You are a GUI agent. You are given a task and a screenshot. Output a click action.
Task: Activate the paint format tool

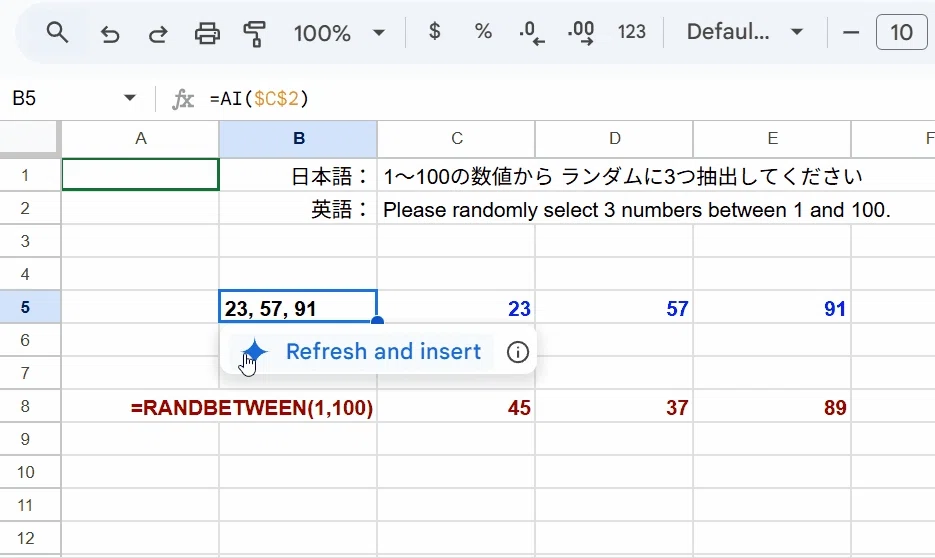tap(255, 33)
